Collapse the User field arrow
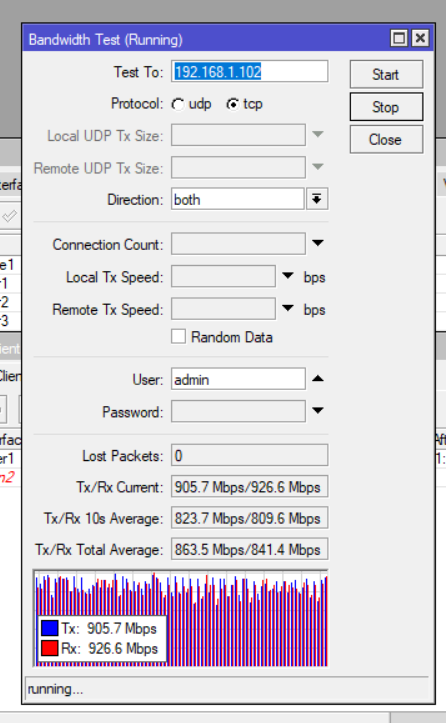The image size is (446, 723). (318, 379)
